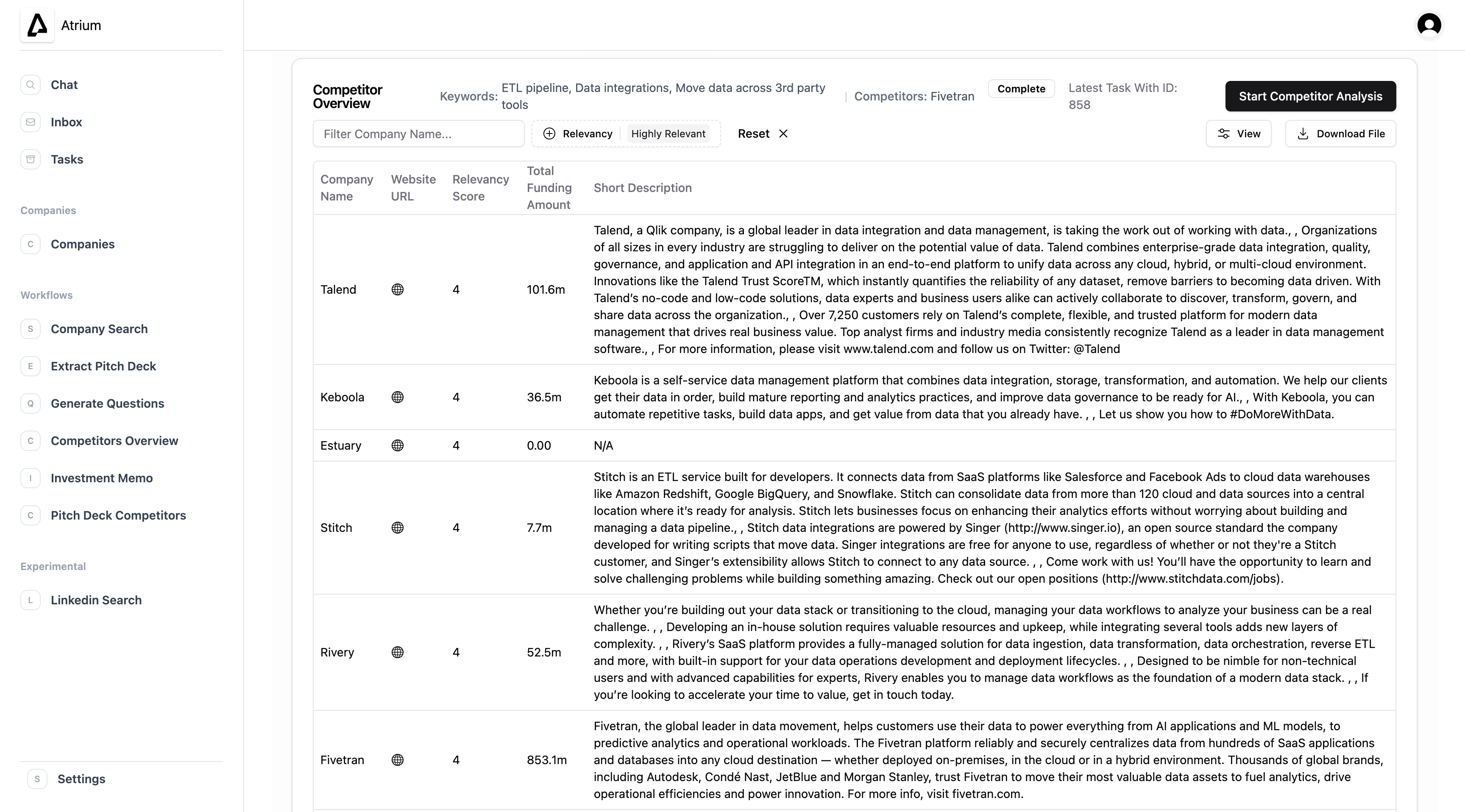
Task: Select the Fivetran company name cell
Action: tap(342, 760)
